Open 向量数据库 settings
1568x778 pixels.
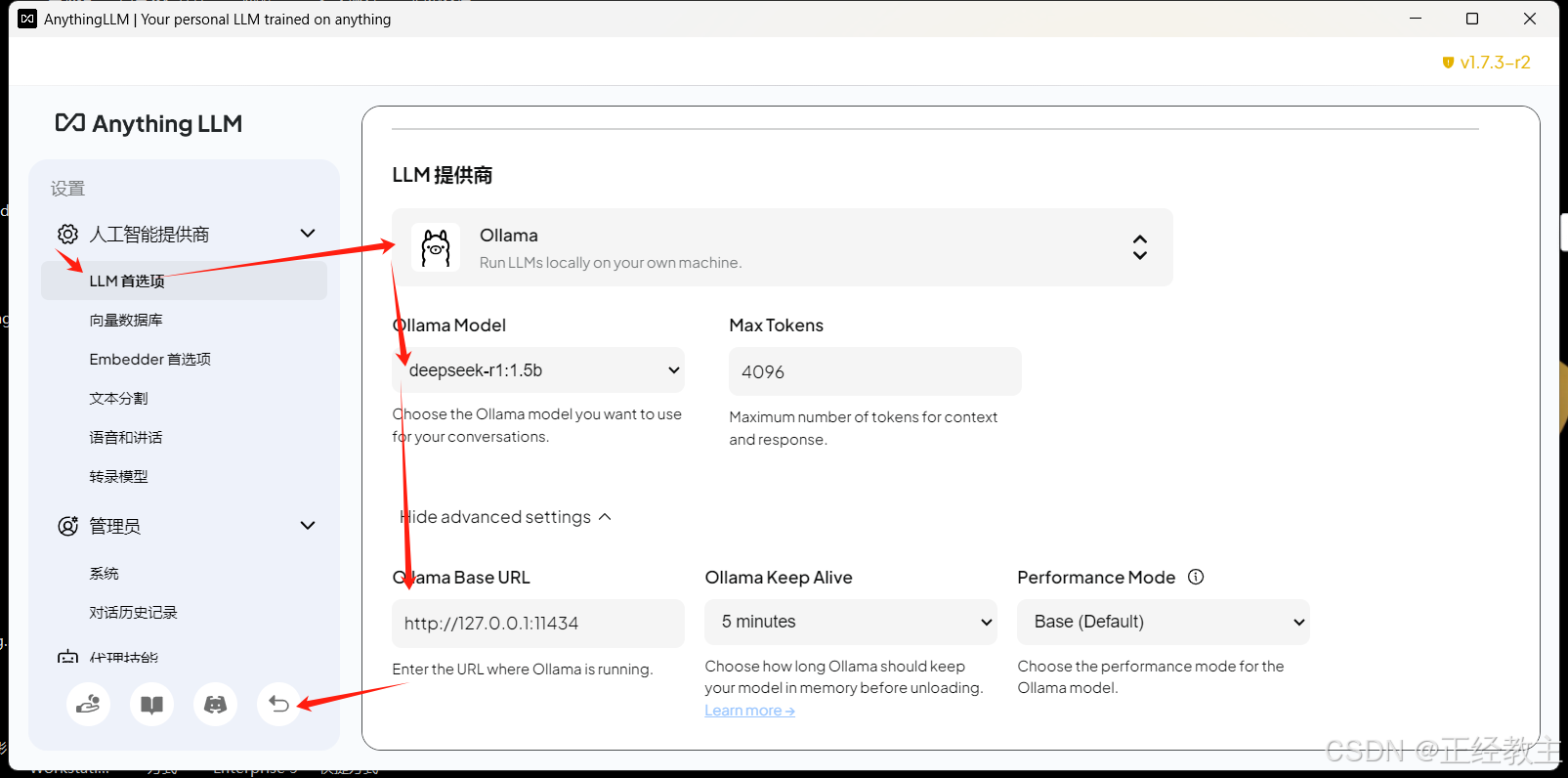point(126,320)
